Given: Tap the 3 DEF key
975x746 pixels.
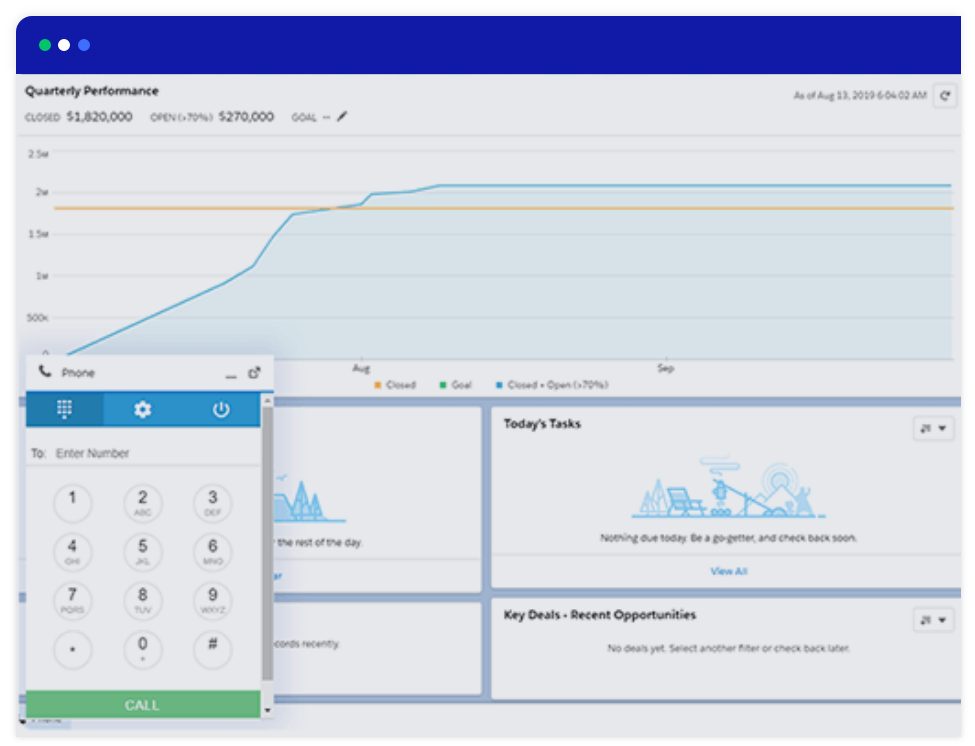Looking at the screenshot, I should tap(213, 502).
